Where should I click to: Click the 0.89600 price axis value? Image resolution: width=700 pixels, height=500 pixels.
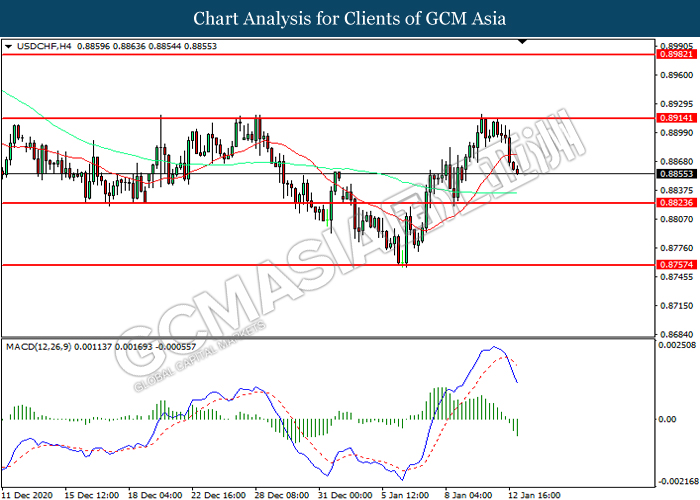pos(677,75)
